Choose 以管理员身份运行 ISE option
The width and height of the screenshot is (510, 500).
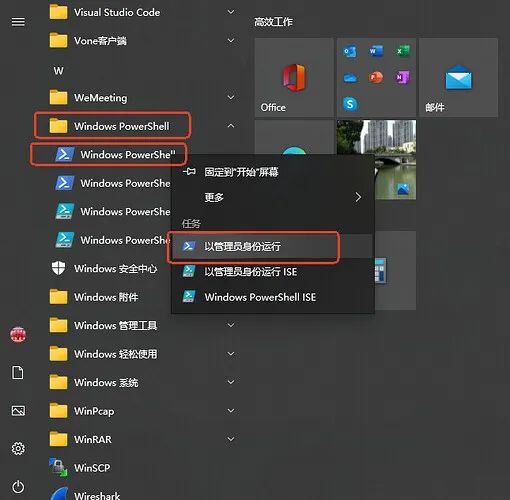point(273,272)
